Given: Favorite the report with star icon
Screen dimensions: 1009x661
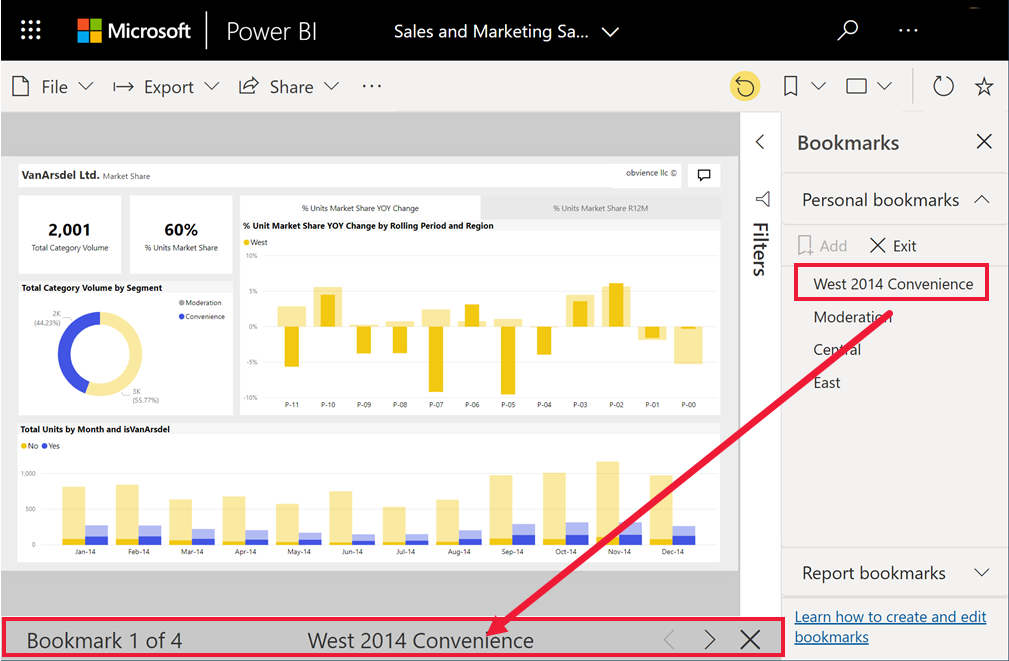Looking at the screenshot, I should tap(984, 86).
